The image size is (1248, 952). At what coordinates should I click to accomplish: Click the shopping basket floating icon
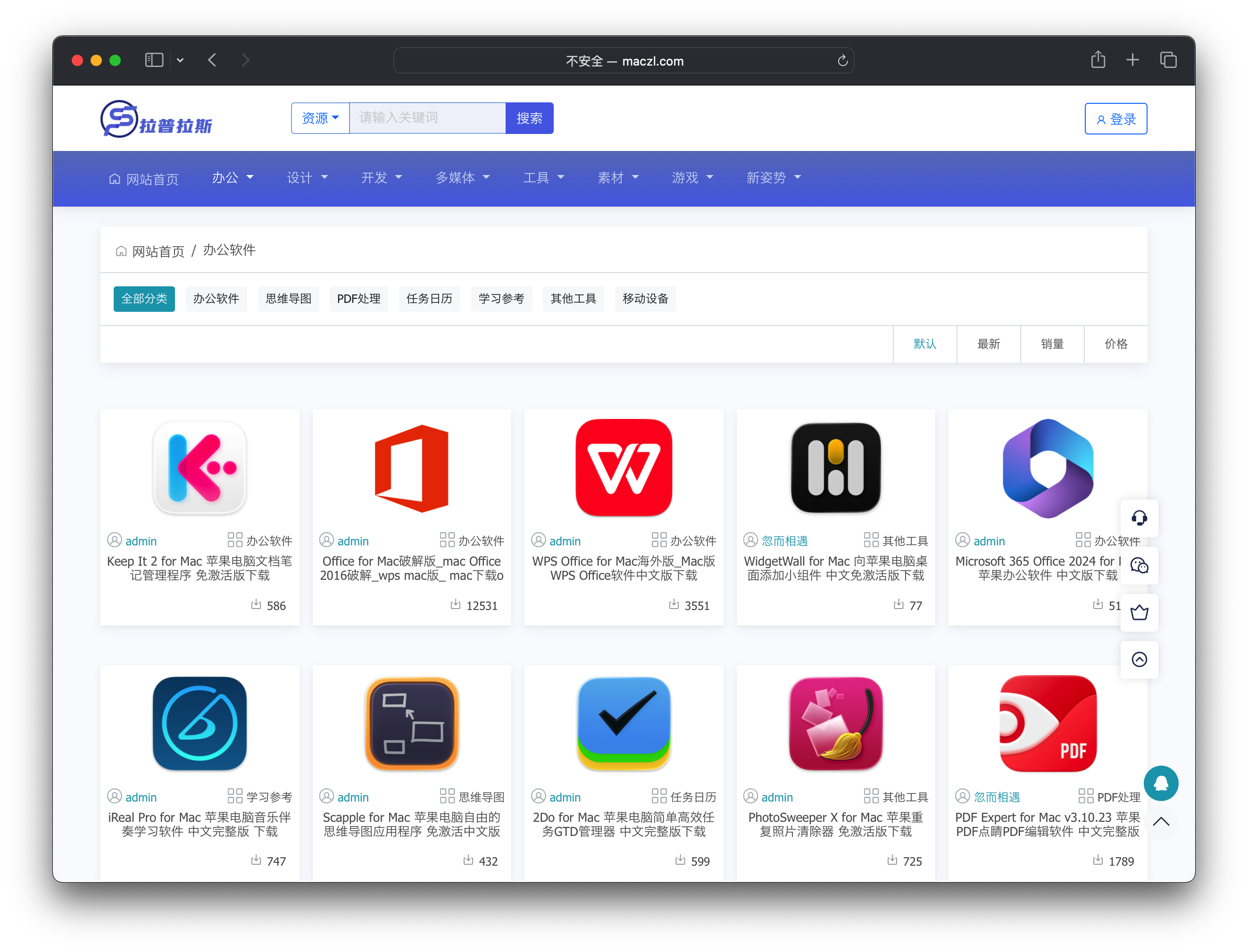point(1139,612)
